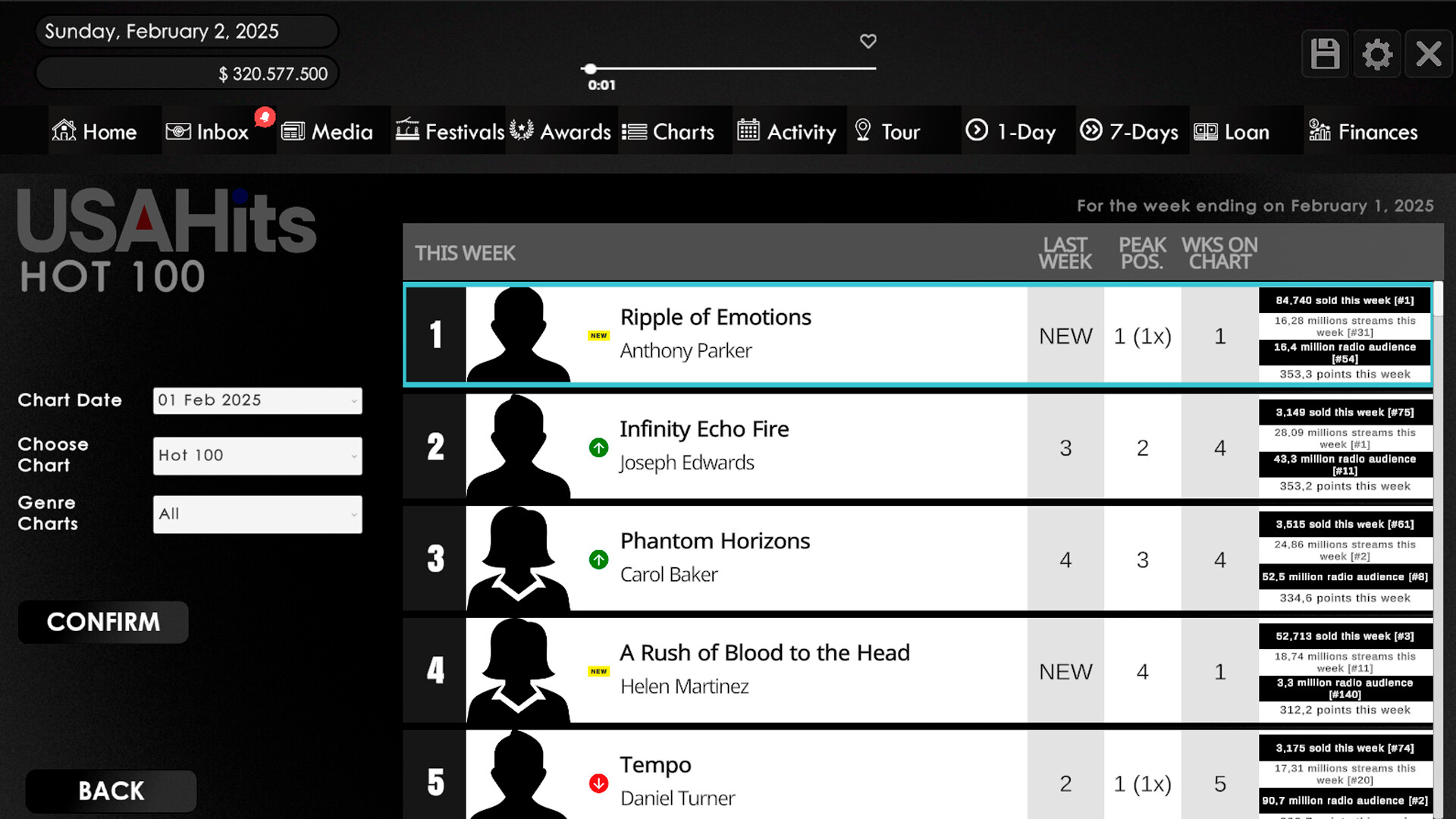Select the Media newspaper icon

point(295,130)
